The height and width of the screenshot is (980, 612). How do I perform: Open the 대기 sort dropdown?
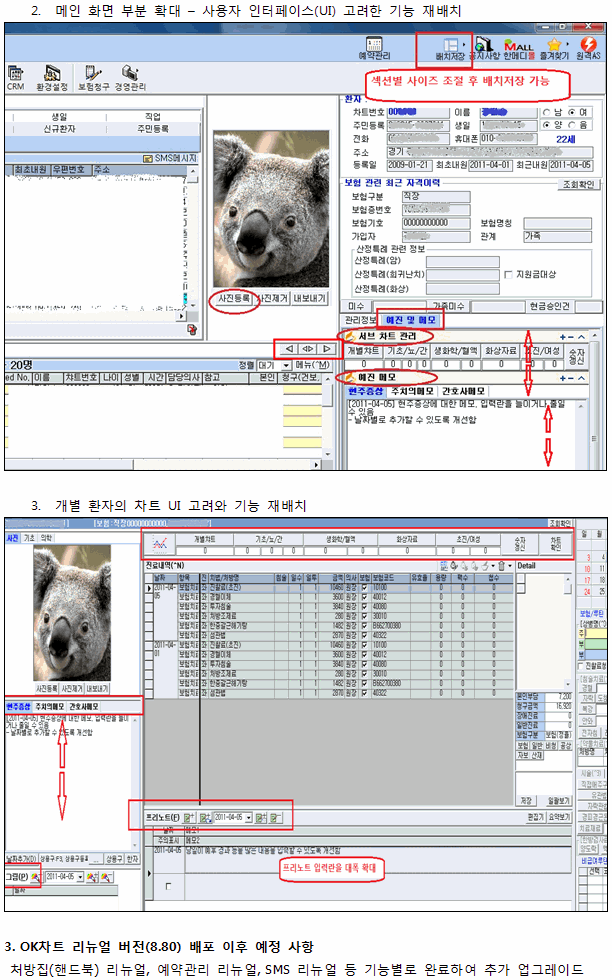286,365
